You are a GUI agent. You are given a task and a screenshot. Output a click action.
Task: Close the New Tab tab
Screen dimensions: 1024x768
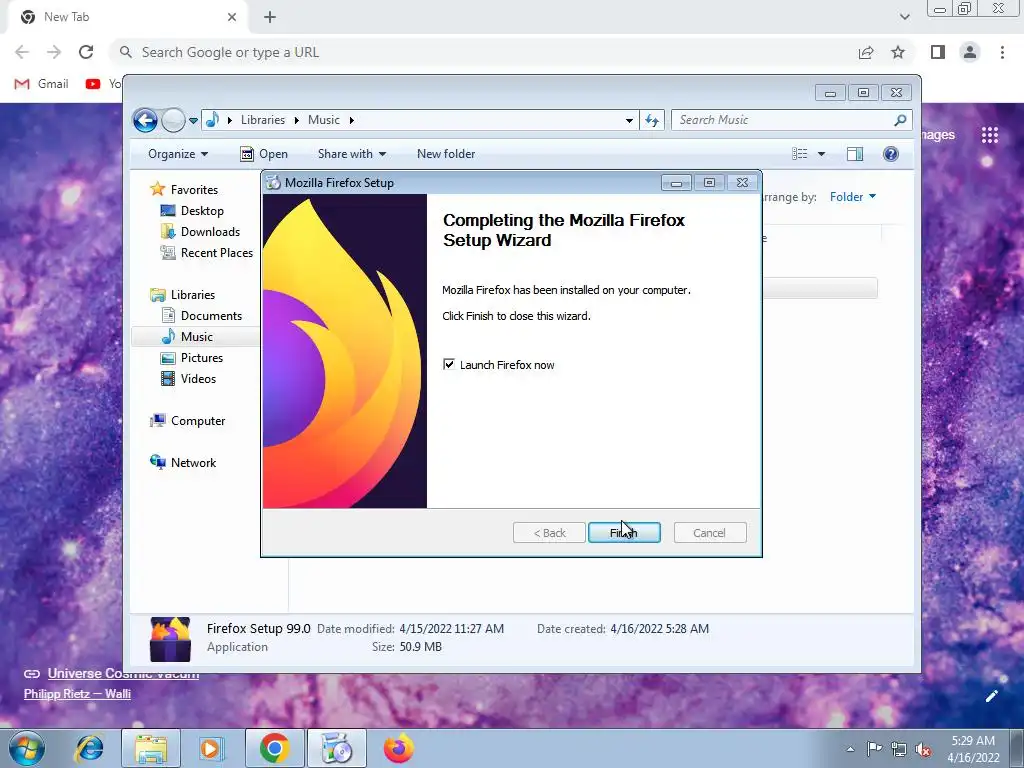231,17
